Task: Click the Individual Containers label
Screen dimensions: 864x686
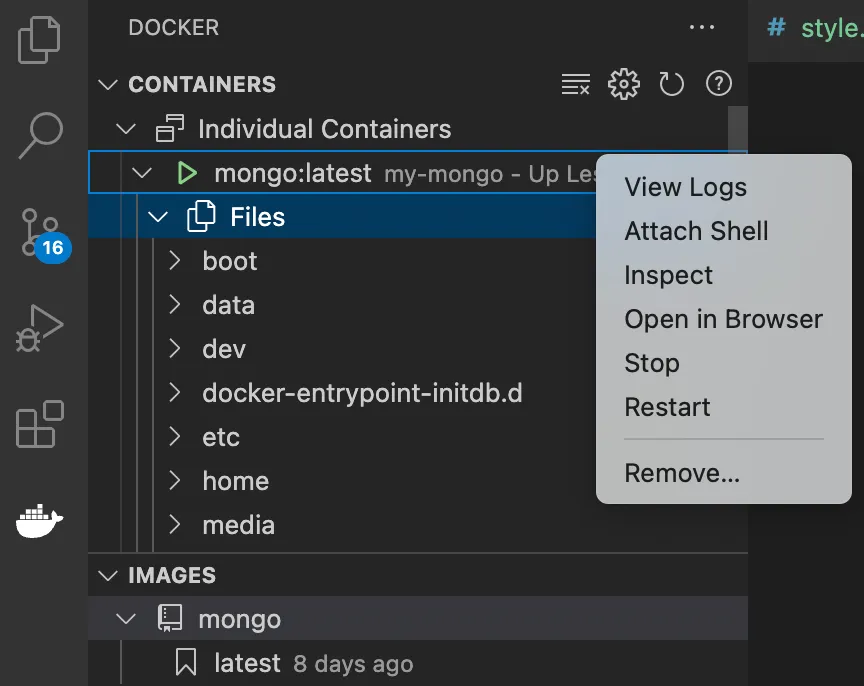Action: tap(325, 129)
